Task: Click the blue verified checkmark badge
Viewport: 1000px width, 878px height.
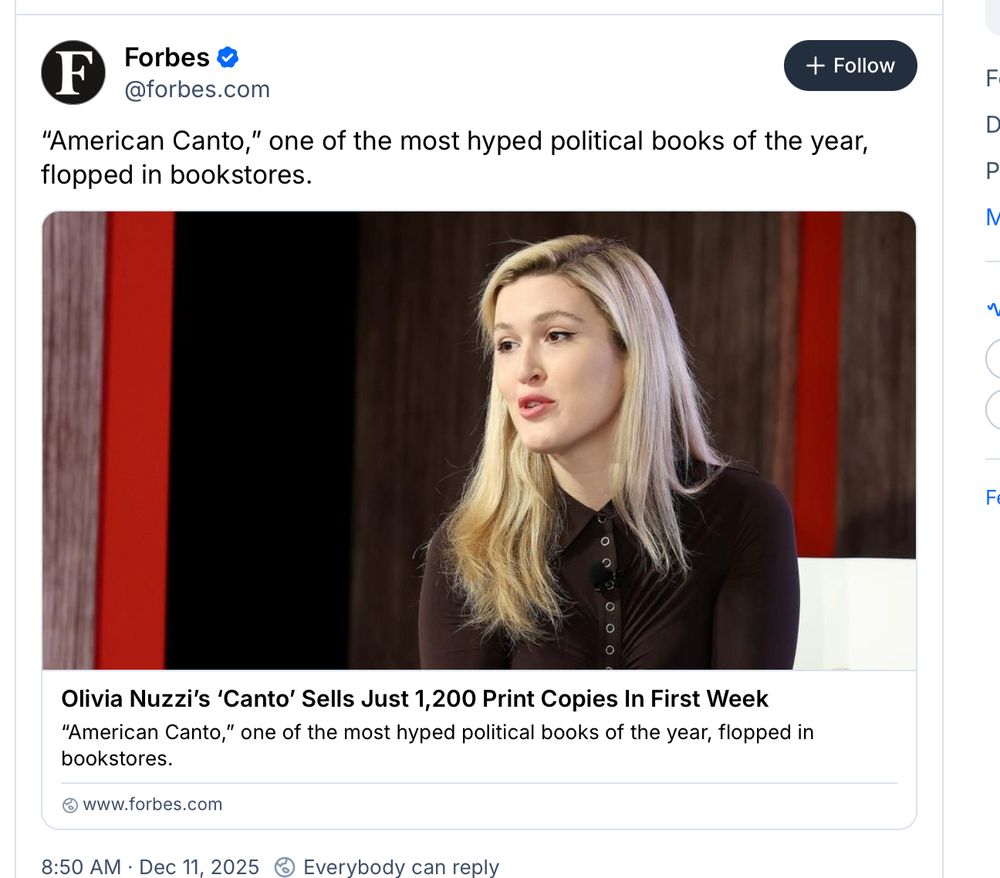Action: (x=228, y=57)
